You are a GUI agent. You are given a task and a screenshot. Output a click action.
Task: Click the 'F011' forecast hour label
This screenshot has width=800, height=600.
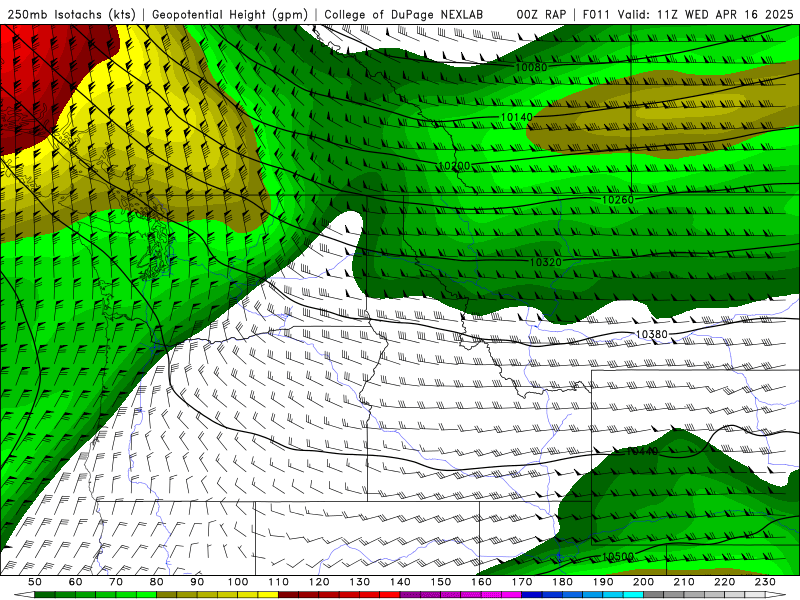596,15
